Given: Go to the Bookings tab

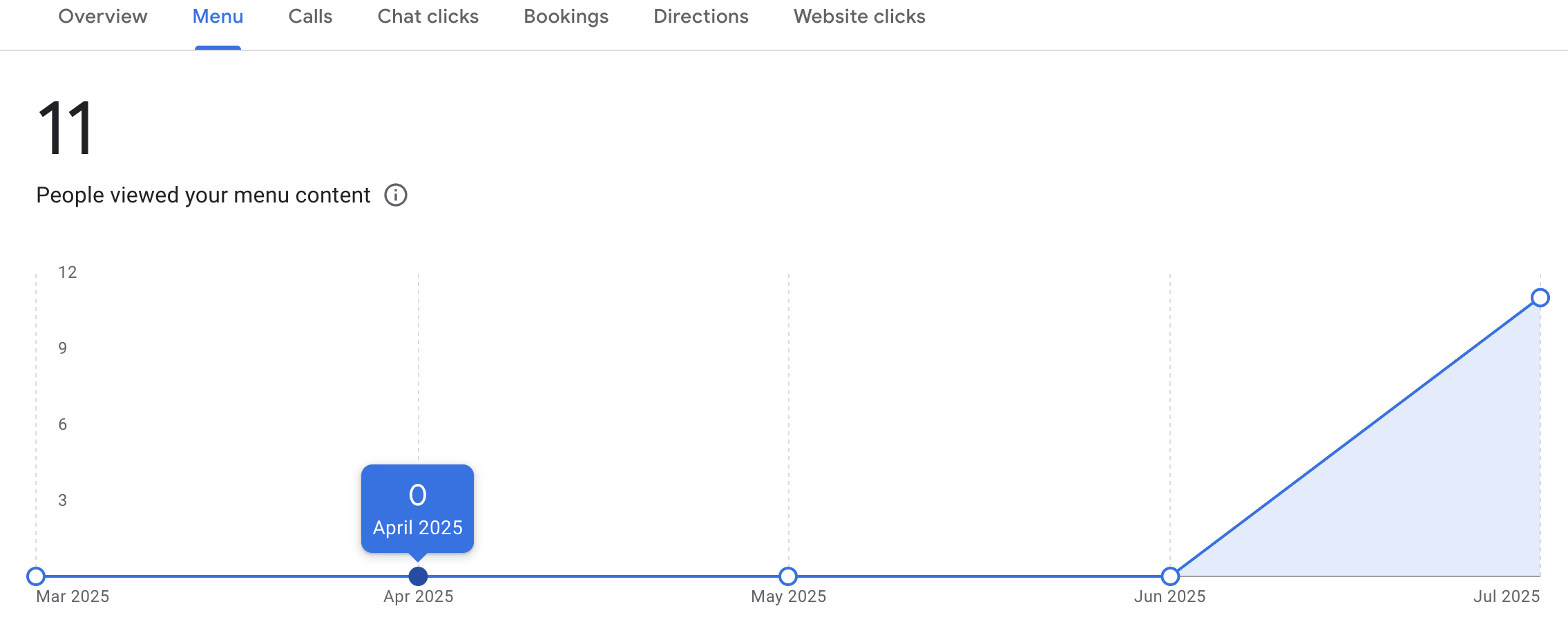Looking at the screenshot, I should coord(566,17).
